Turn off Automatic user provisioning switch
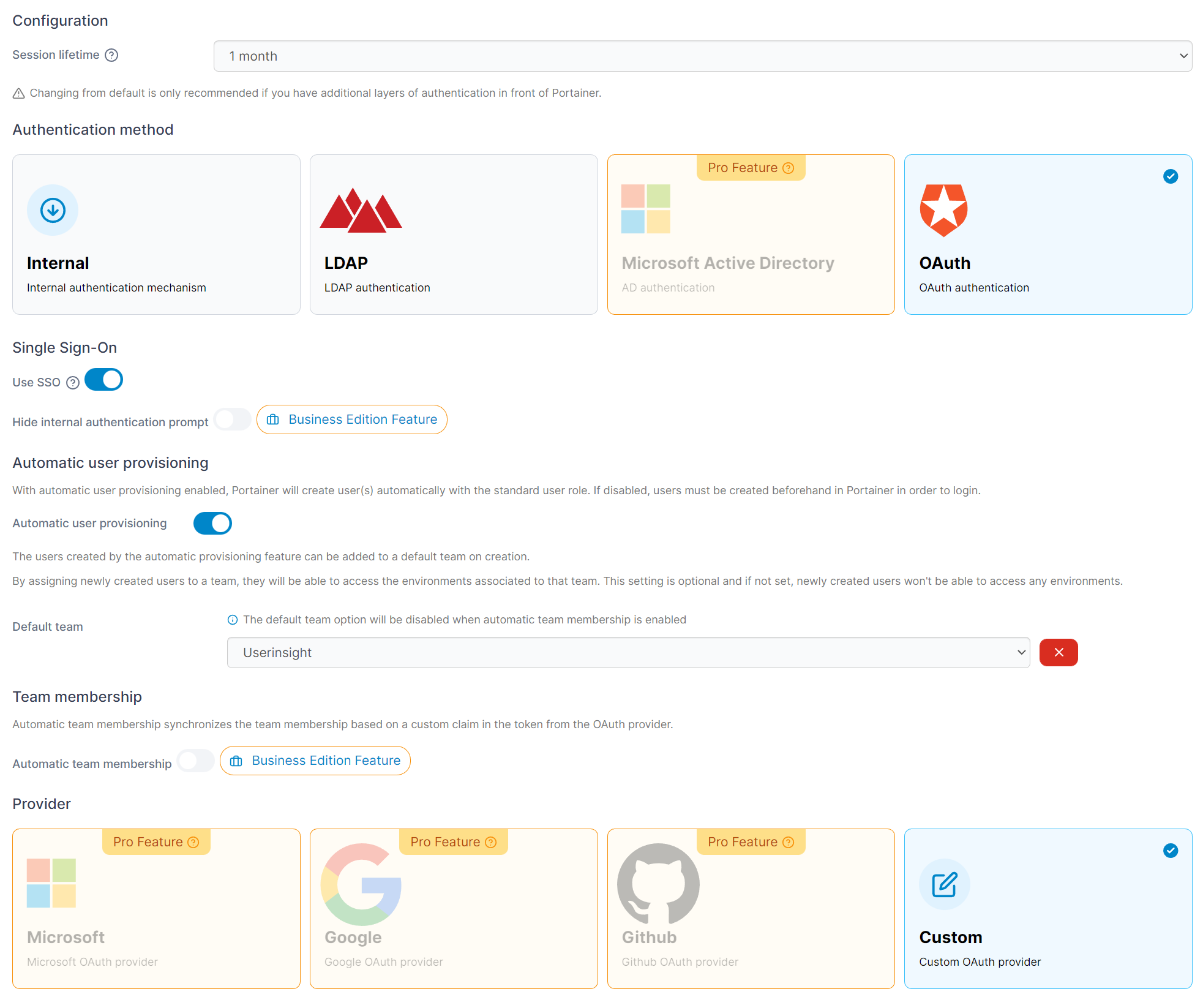 212,524
